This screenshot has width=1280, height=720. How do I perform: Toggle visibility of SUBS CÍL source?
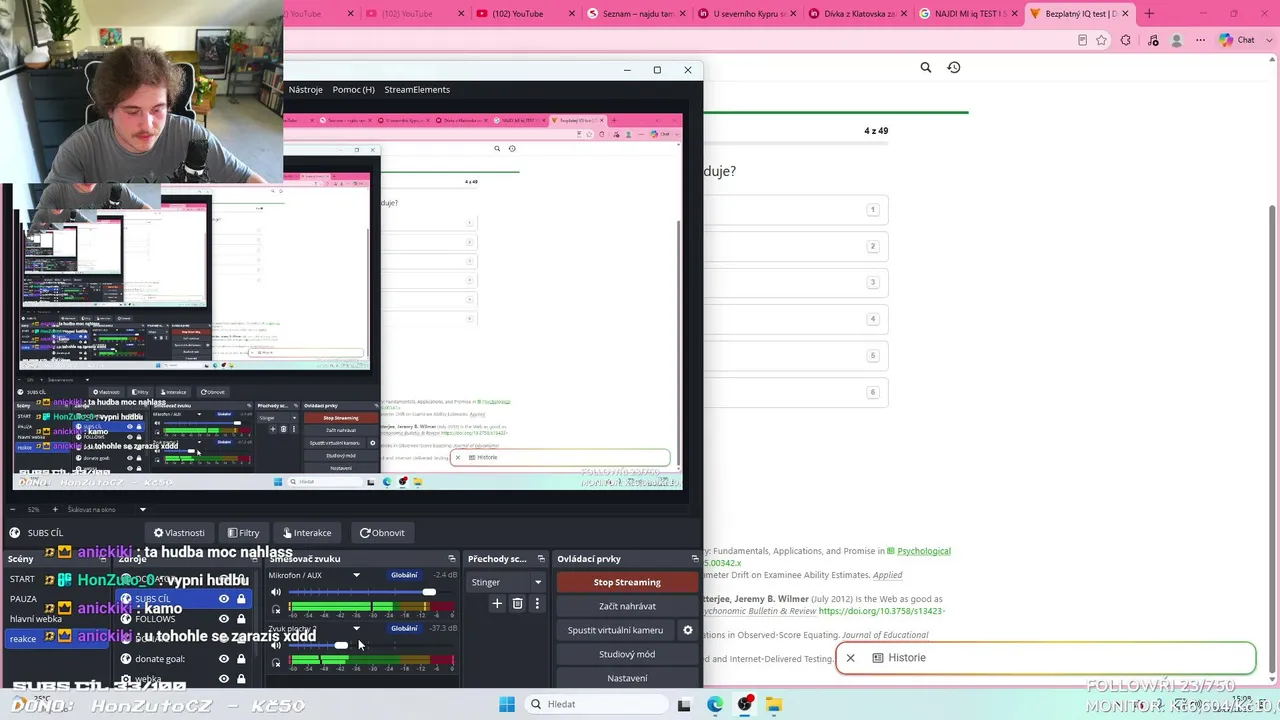coord(224,599)
